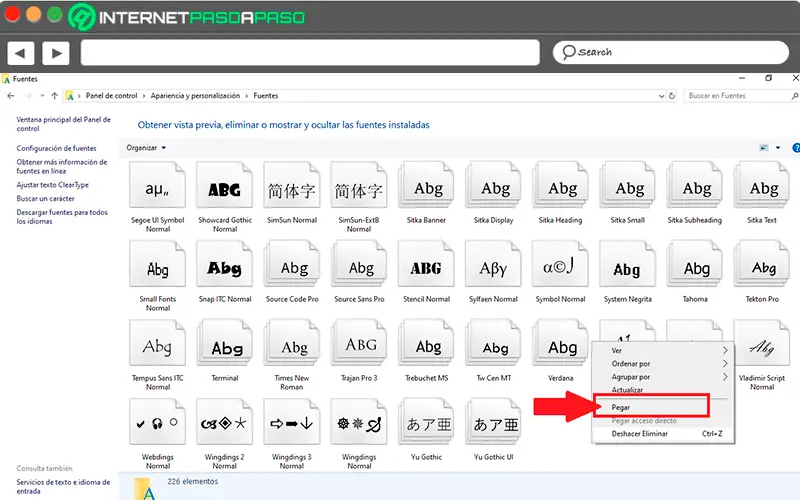Viewport: 800px width, 500px height.
Task: Select the Symbol Normal font icon
Action: click(560, 268)
